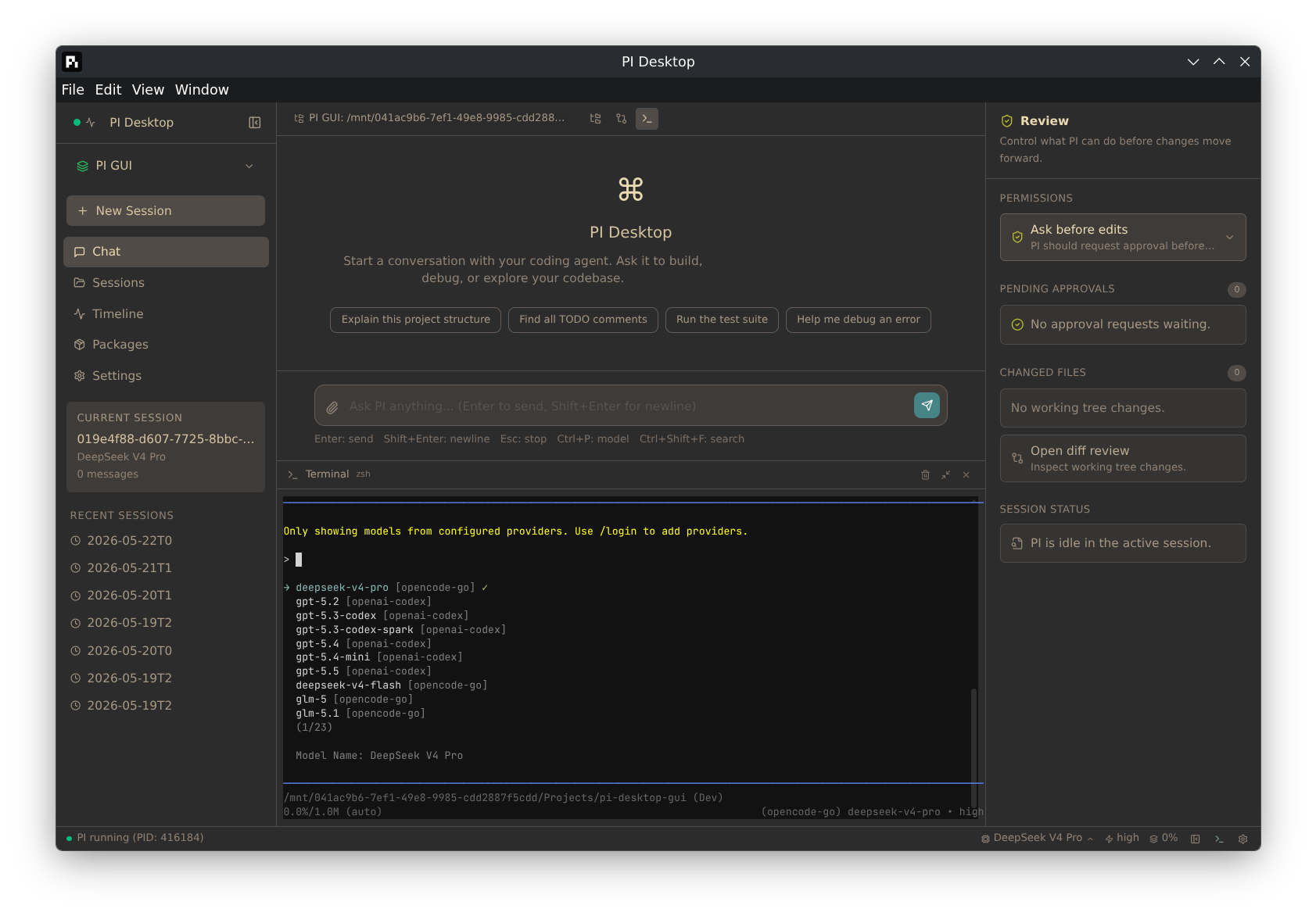The image size is (1316, 916).
Task: Click gpt-5.3-codex-spark in the terminal list
Action: pos(400,630)
